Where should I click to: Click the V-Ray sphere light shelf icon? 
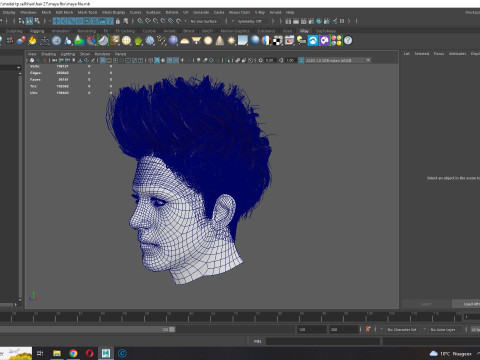click(x=208, y=41)
